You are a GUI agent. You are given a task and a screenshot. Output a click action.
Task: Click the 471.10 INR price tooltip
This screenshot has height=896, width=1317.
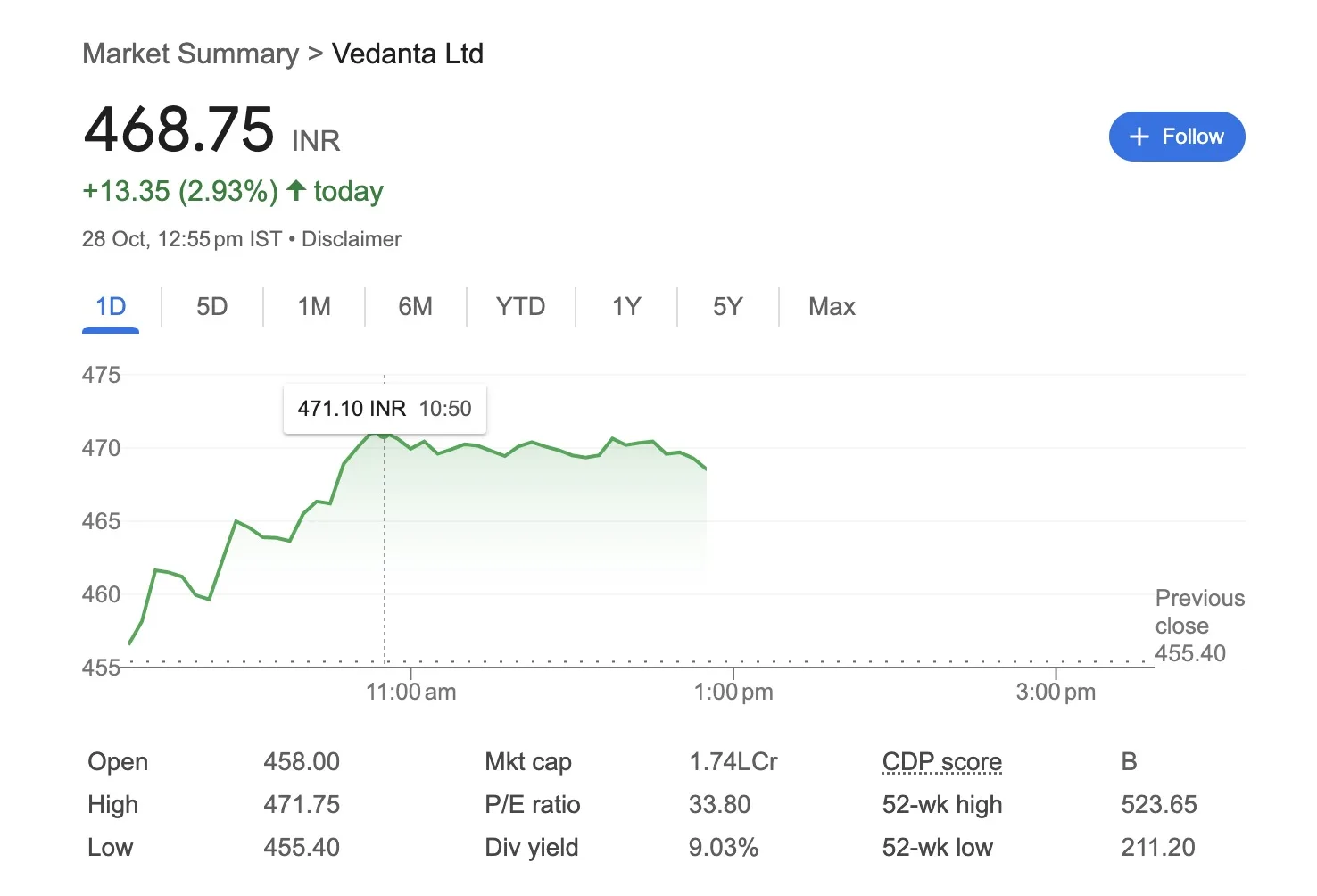point(385,408)
